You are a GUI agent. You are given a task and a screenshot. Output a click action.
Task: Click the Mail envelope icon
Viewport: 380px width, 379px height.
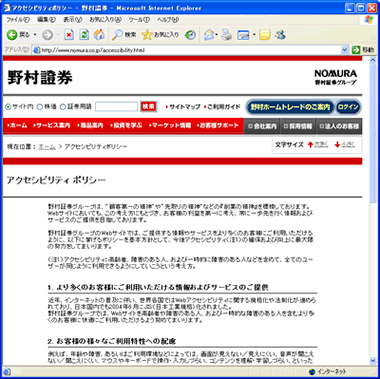[x=209, y=35]
